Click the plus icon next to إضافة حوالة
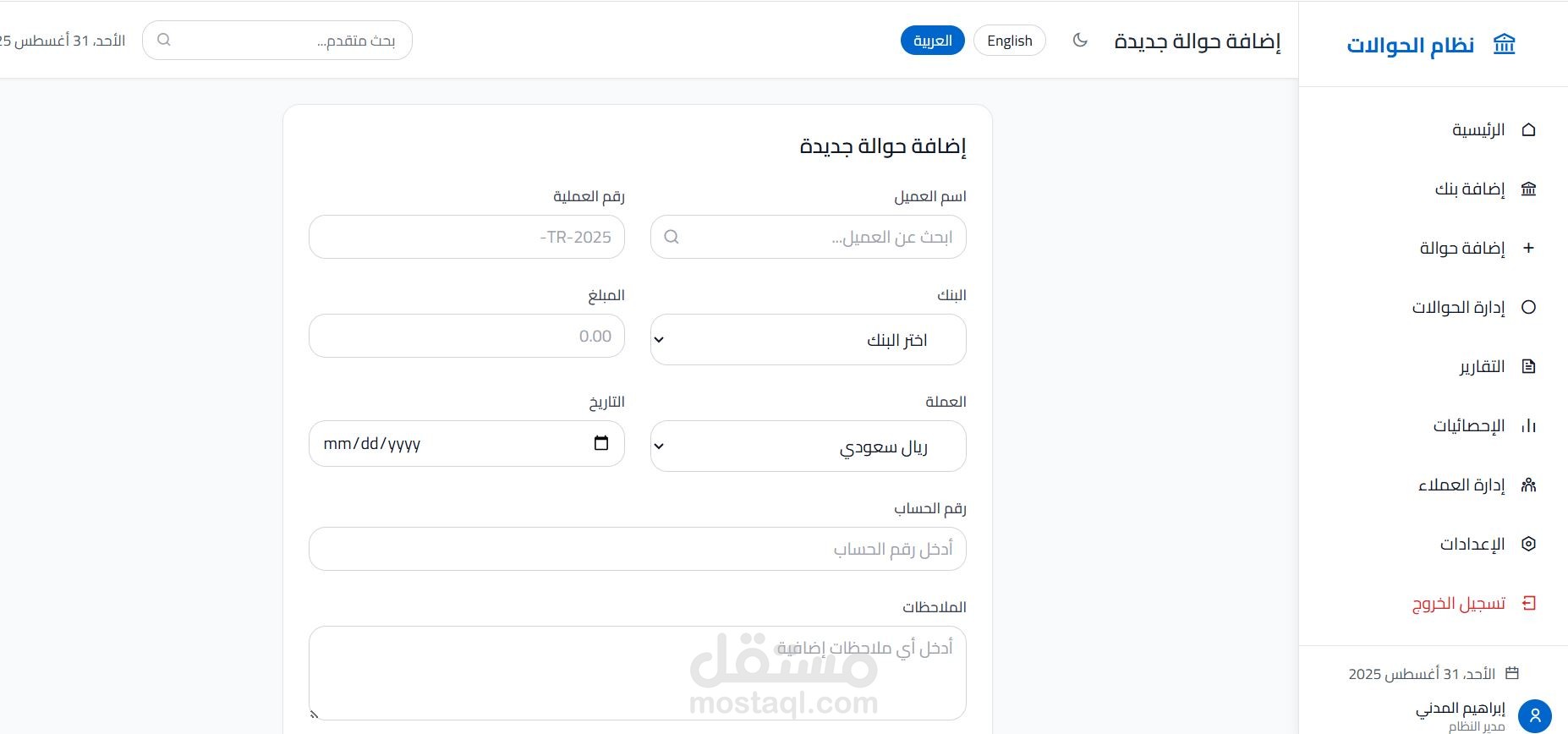 [1528, 248]
